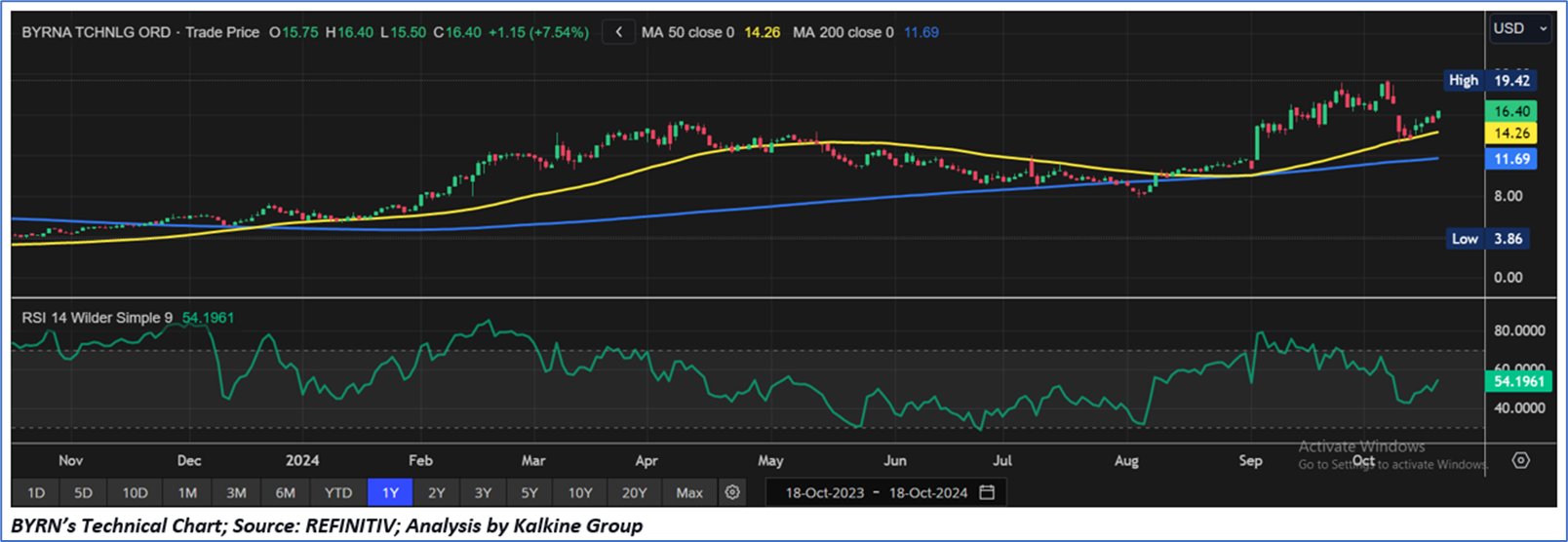Viewport: 1568px width, 542px height.
Task: Select the 10Y time range
Action: pos(579,492)
